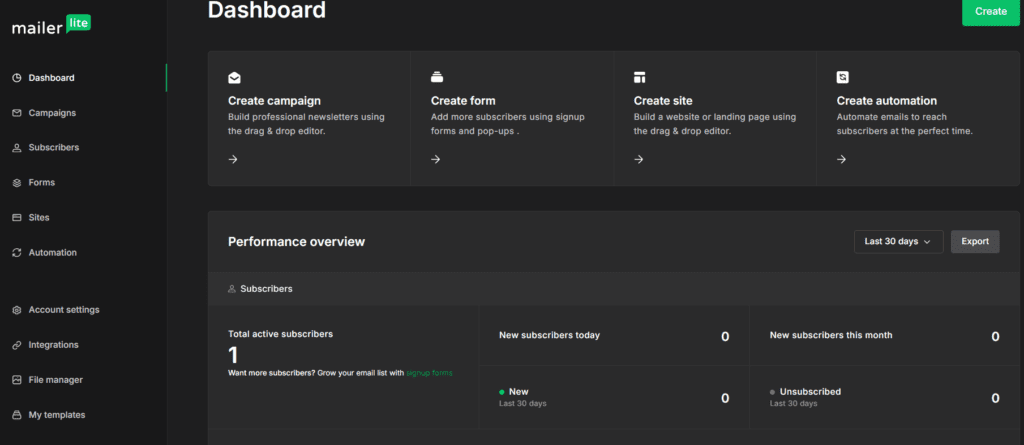1024x445 pixels.
Task: Click the MailerLite logo
Action: pyautogui.click(x=51, y=26)
